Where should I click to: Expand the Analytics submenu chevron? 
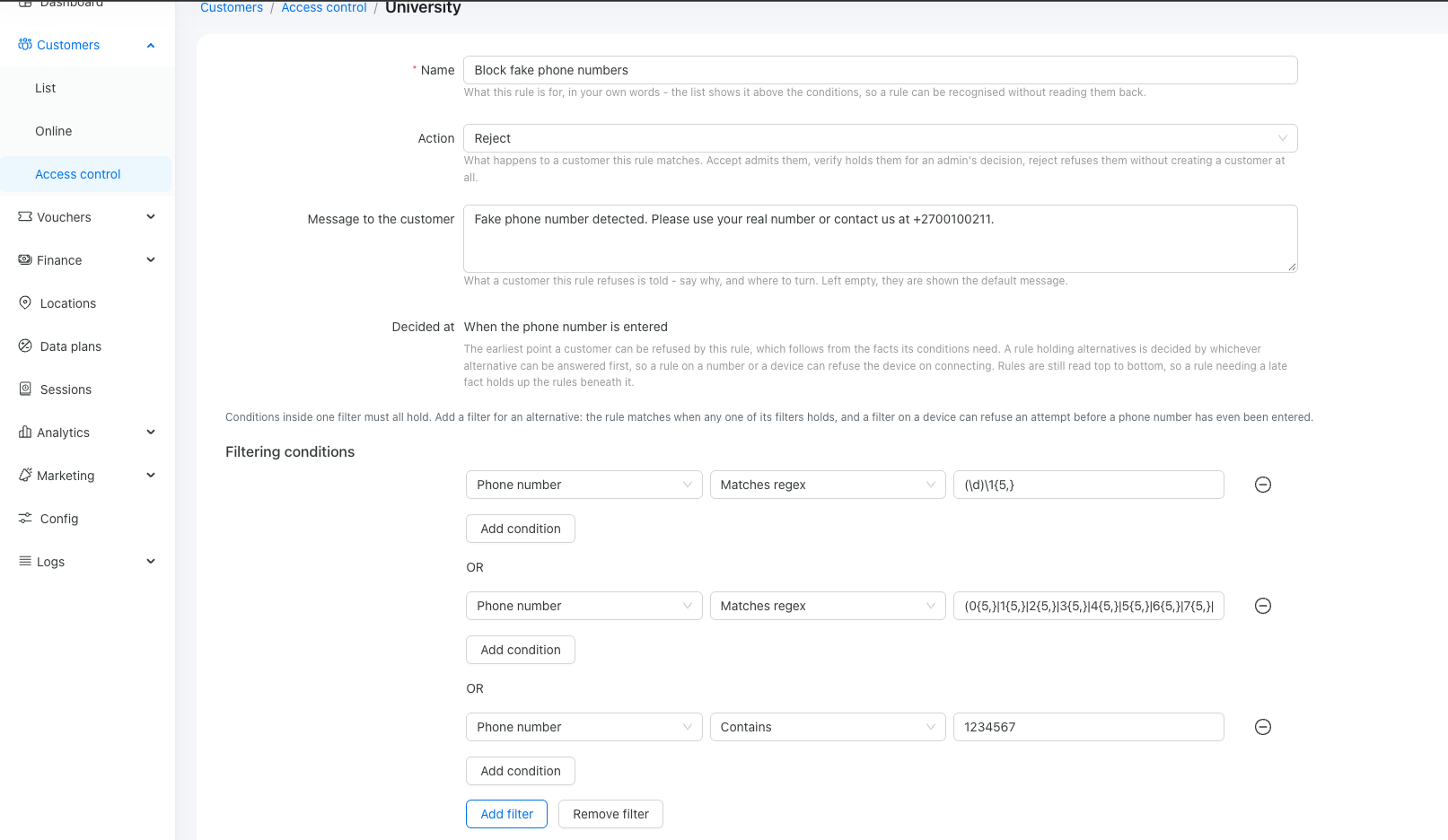(151, 432)
